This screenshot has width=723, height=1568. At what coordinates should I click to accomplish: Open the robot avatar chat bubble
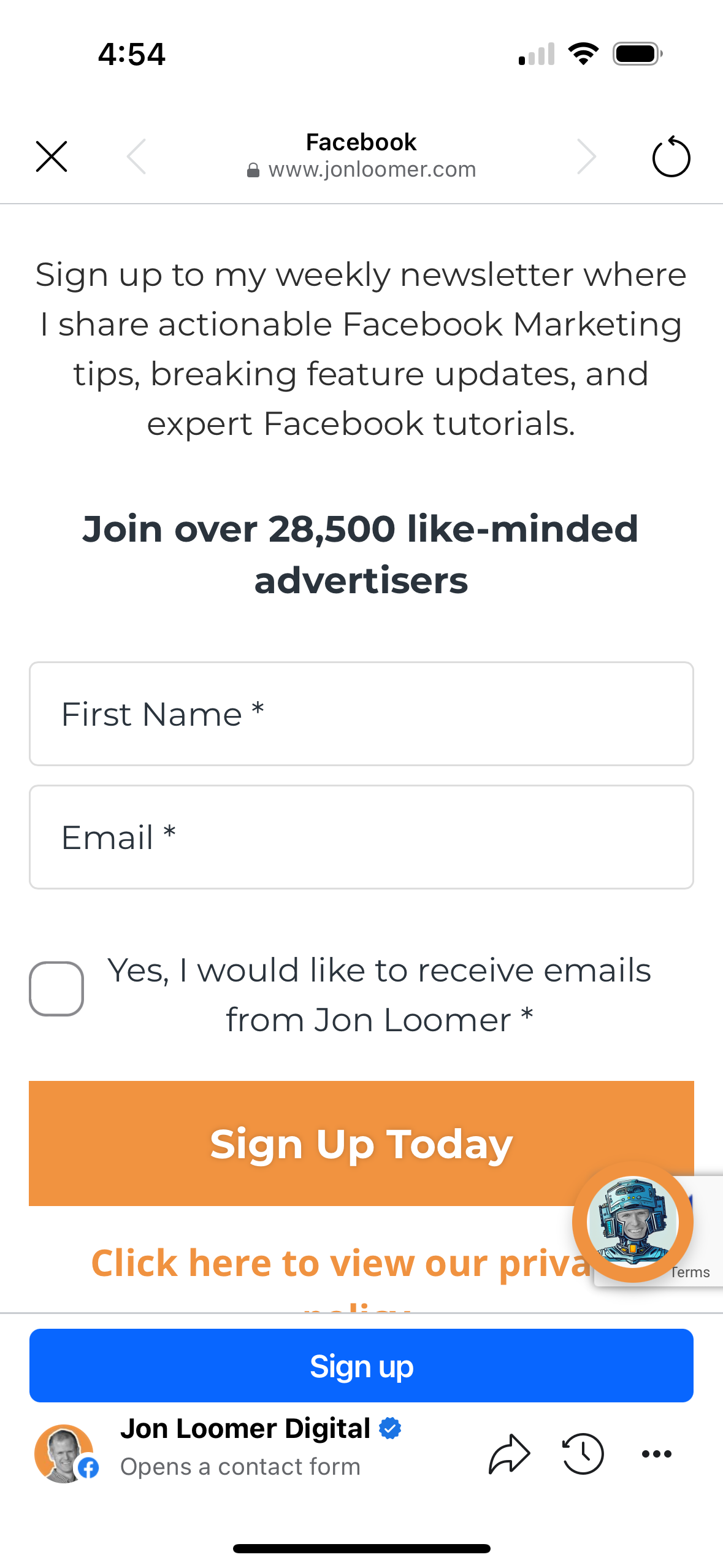pos(633,1221)
